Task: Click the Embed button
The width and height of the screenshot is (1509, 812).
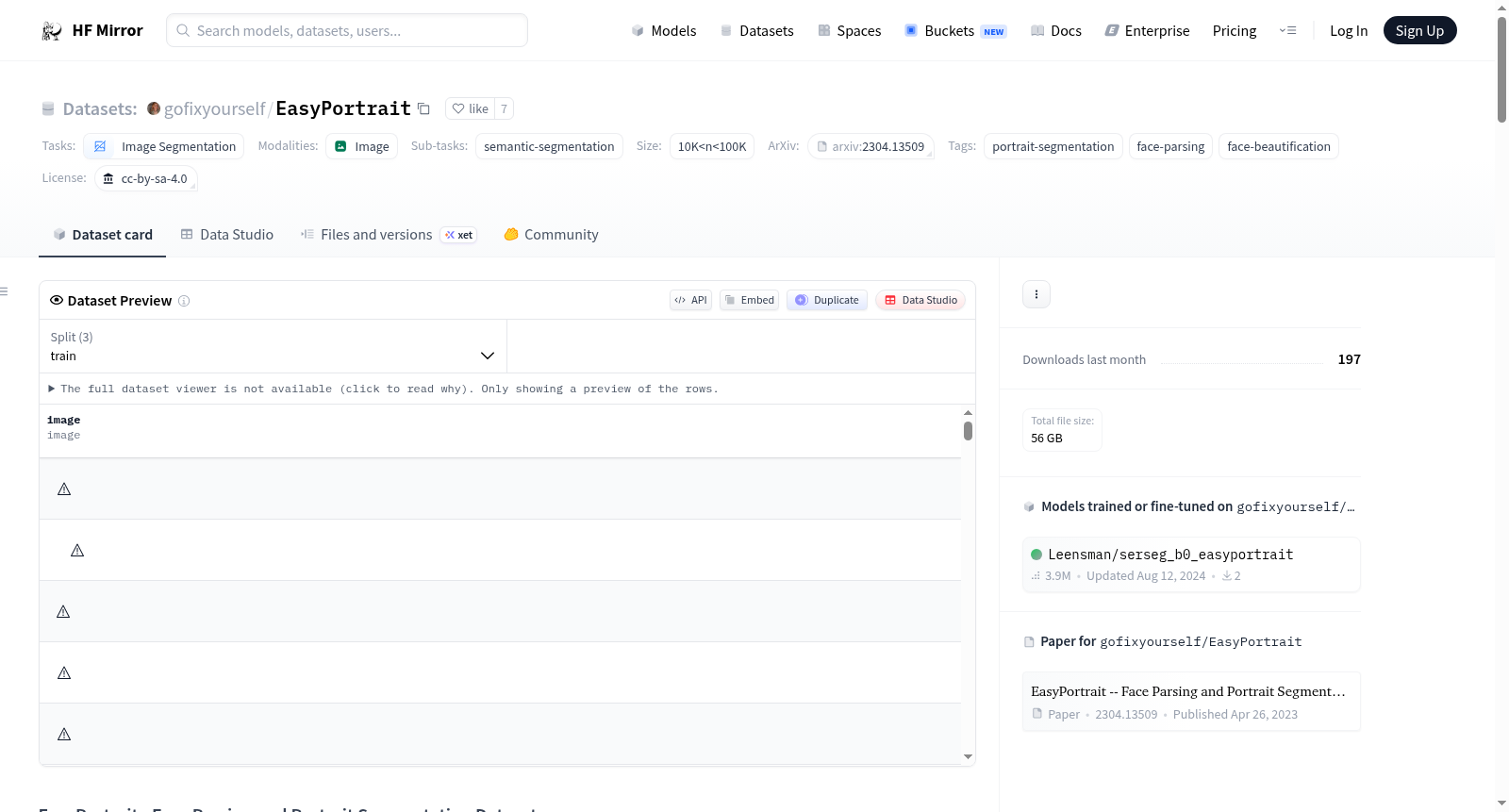Action: (x=750, y=300)
